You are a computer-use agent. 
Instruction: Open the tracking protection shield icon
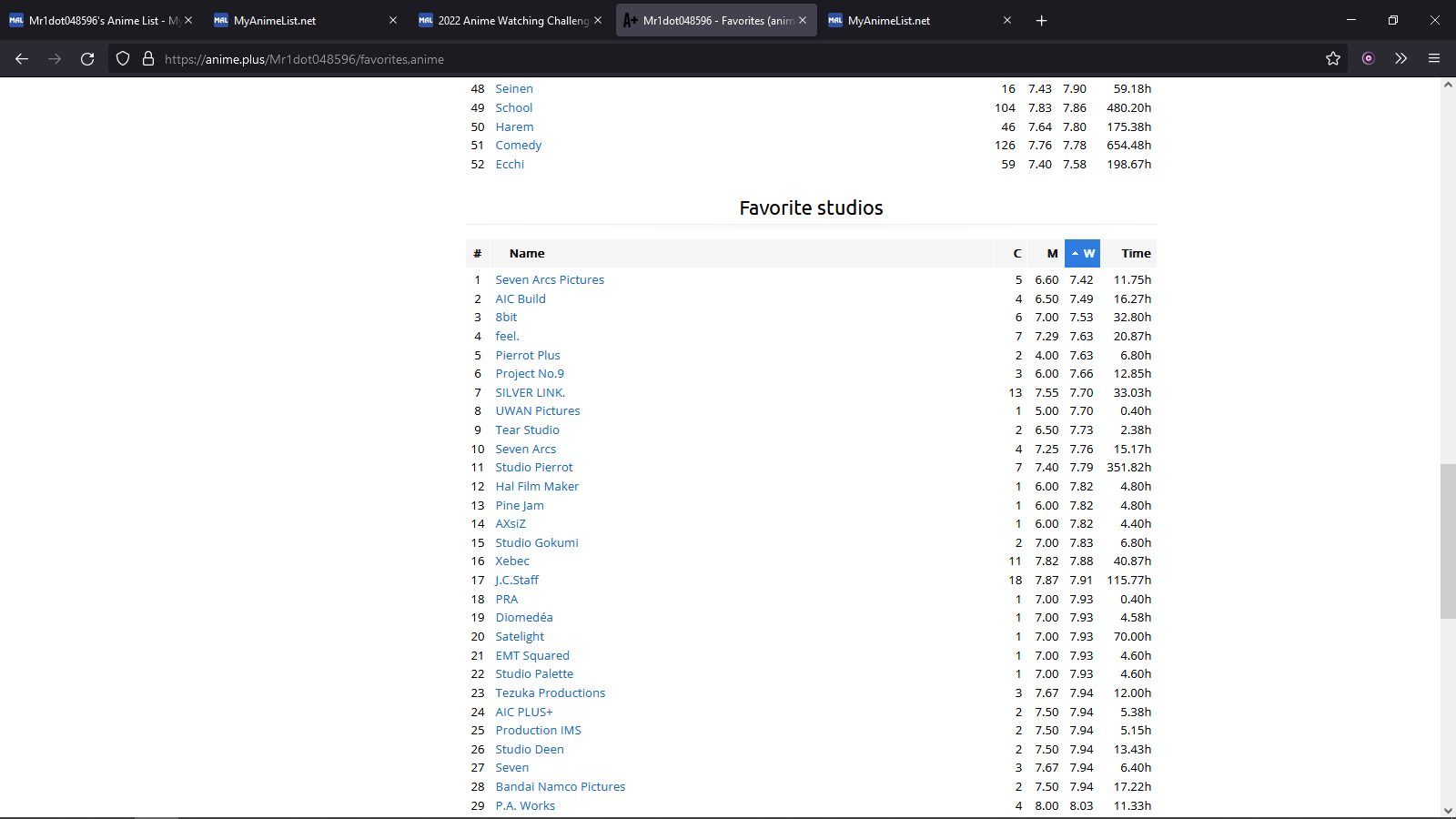(123, 59)
